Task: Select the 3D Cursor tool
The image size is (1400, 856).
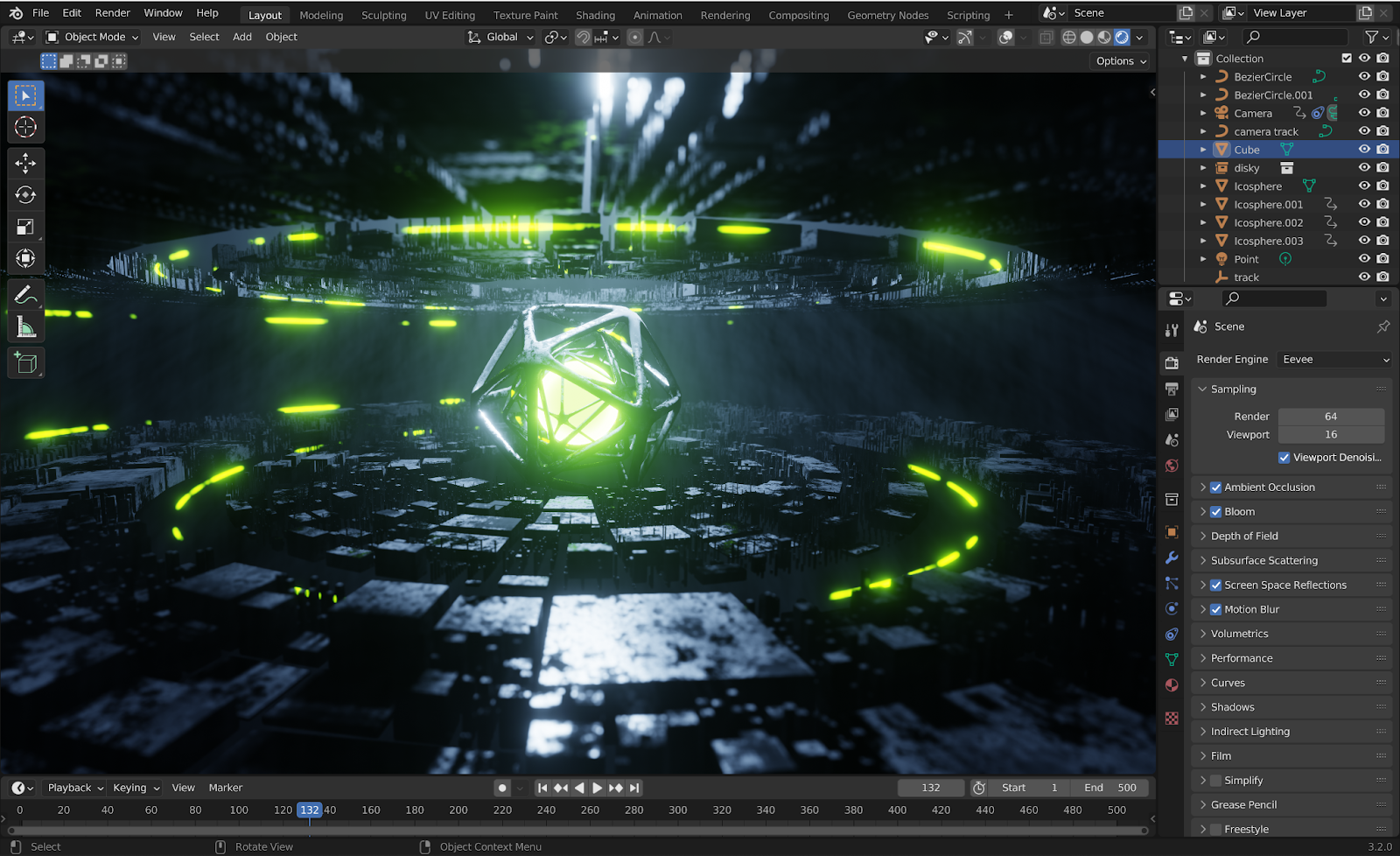Action: tap(25, 127)
